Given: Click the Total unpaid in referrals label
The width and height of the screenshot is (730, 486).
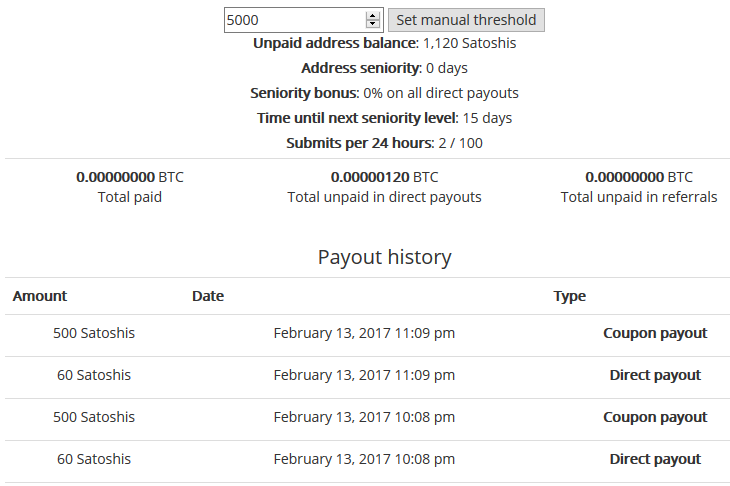Looking at the screenshot, I should [638, 197].
